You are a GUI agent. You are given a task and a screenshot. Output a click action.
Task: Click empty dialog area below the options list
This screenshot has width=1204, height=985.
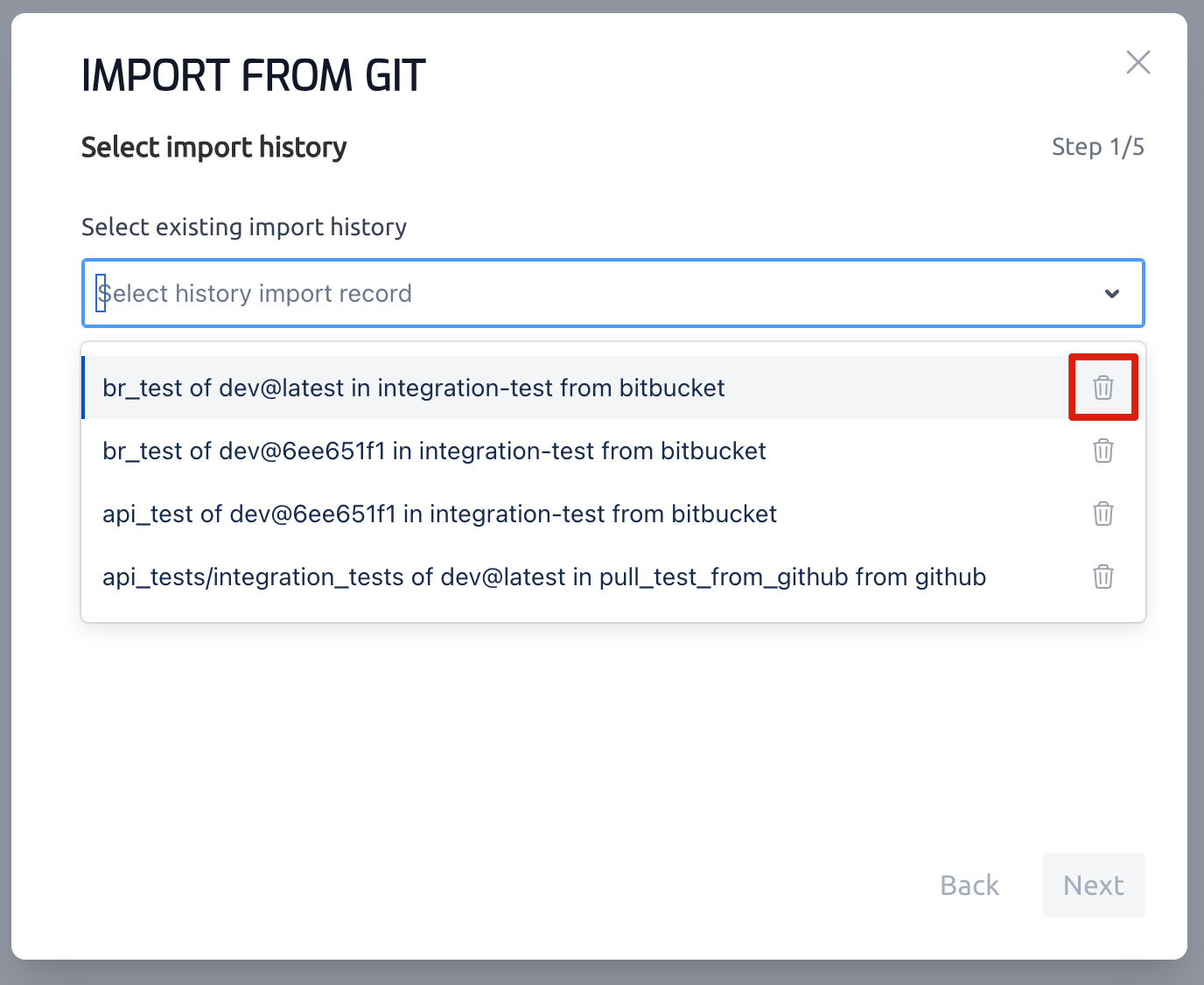(525, 744)
